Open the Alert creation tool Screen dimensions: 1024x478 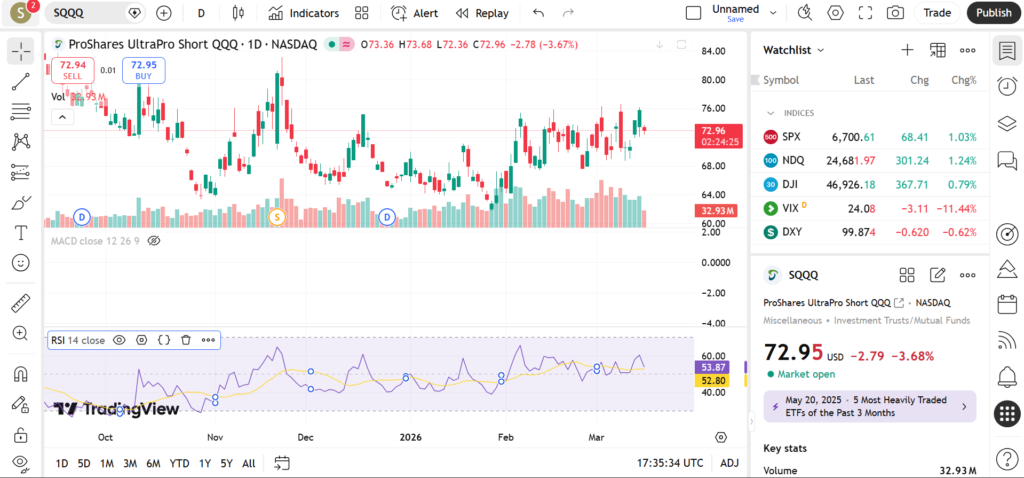coord(414,13)
